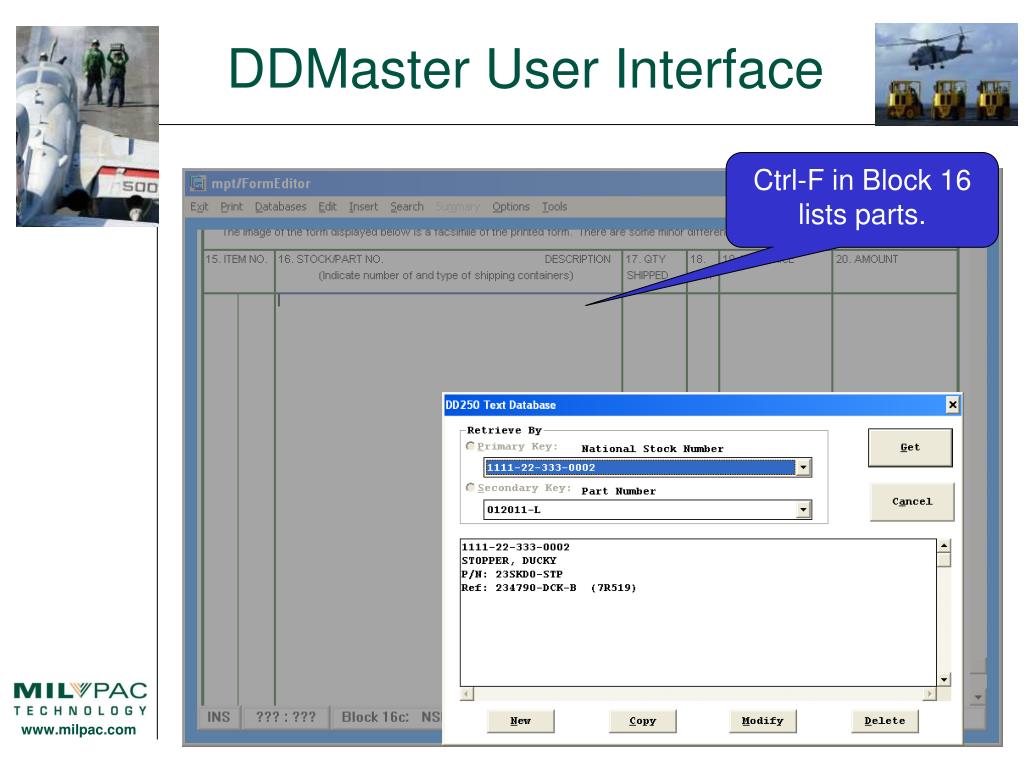Click the Part Number field 012011-L
This screenshot has height=768, width=1024.
(640, 510)
